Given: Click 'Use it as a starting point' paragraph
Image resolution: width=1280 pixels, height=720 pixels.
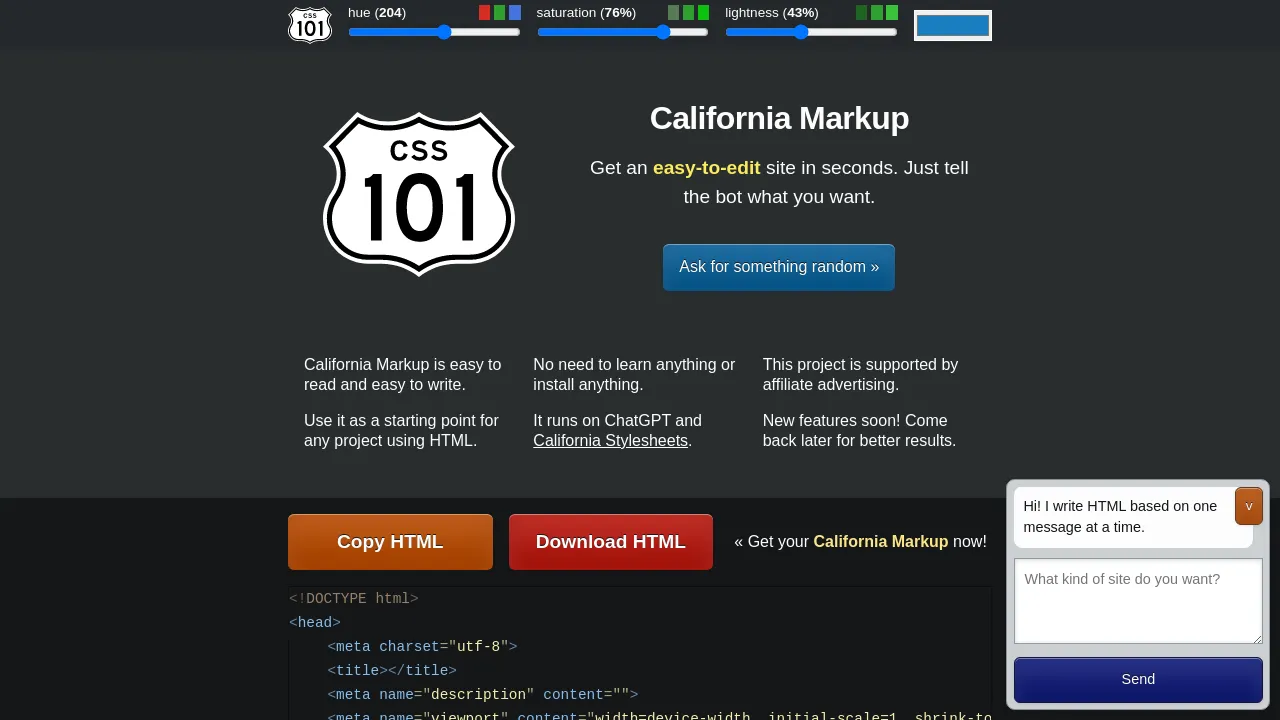Looking at the screenshot, I should pos(401,431).
